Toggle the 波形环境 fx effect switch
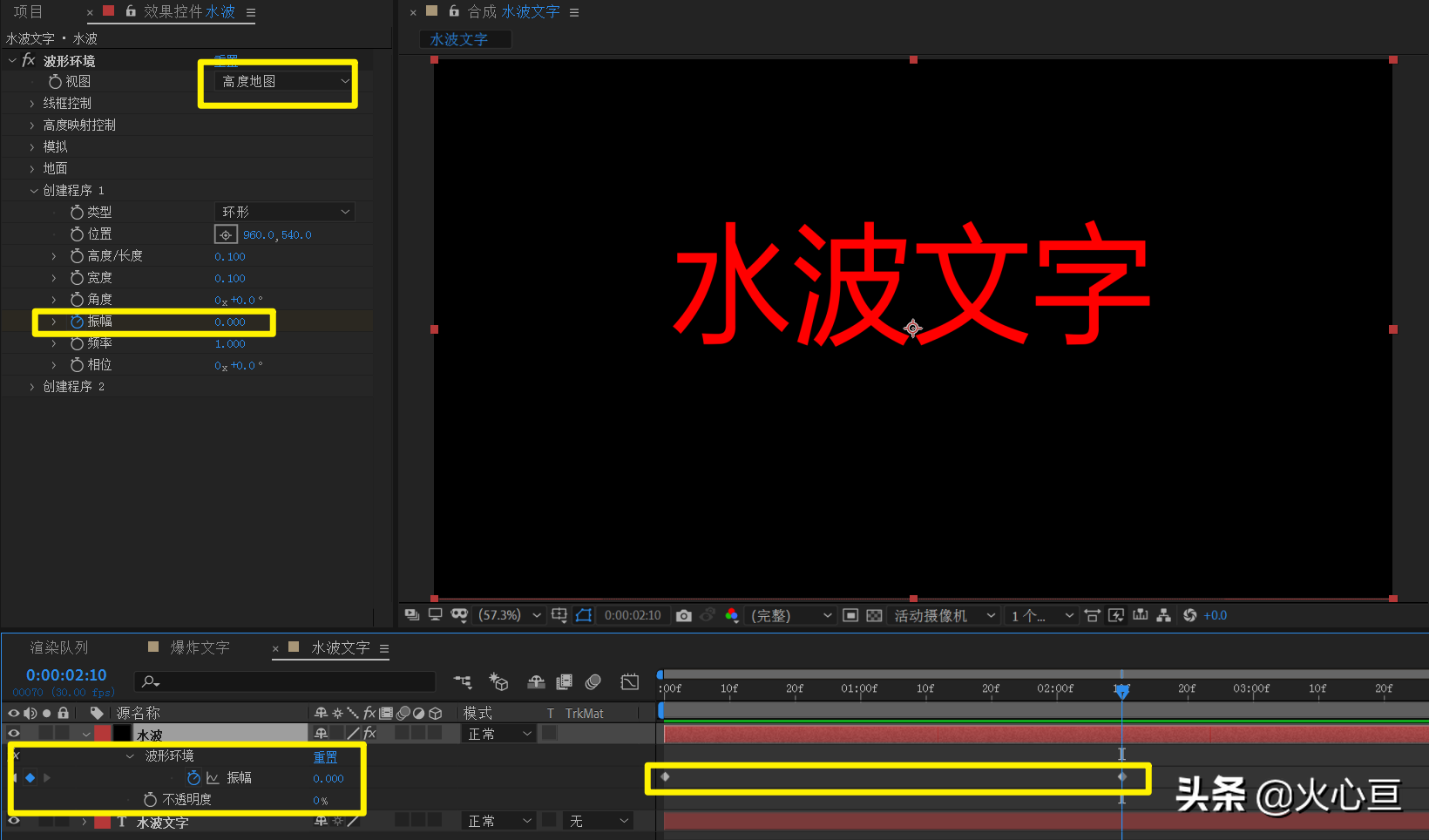 (x=28, y=60)
